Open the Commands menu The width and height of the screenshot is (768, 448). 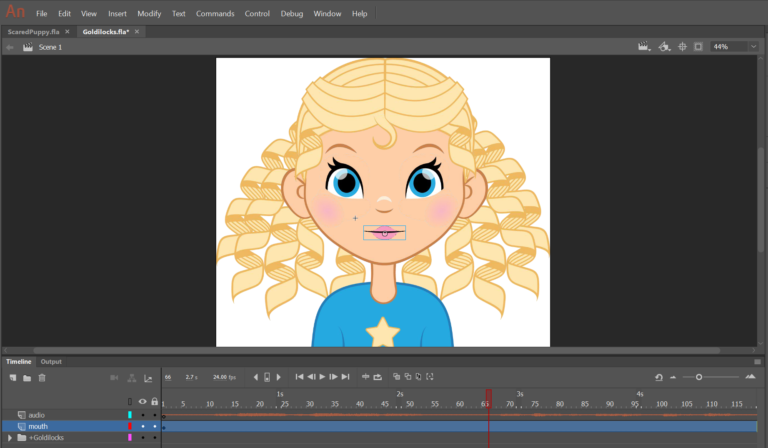(215, 14)
